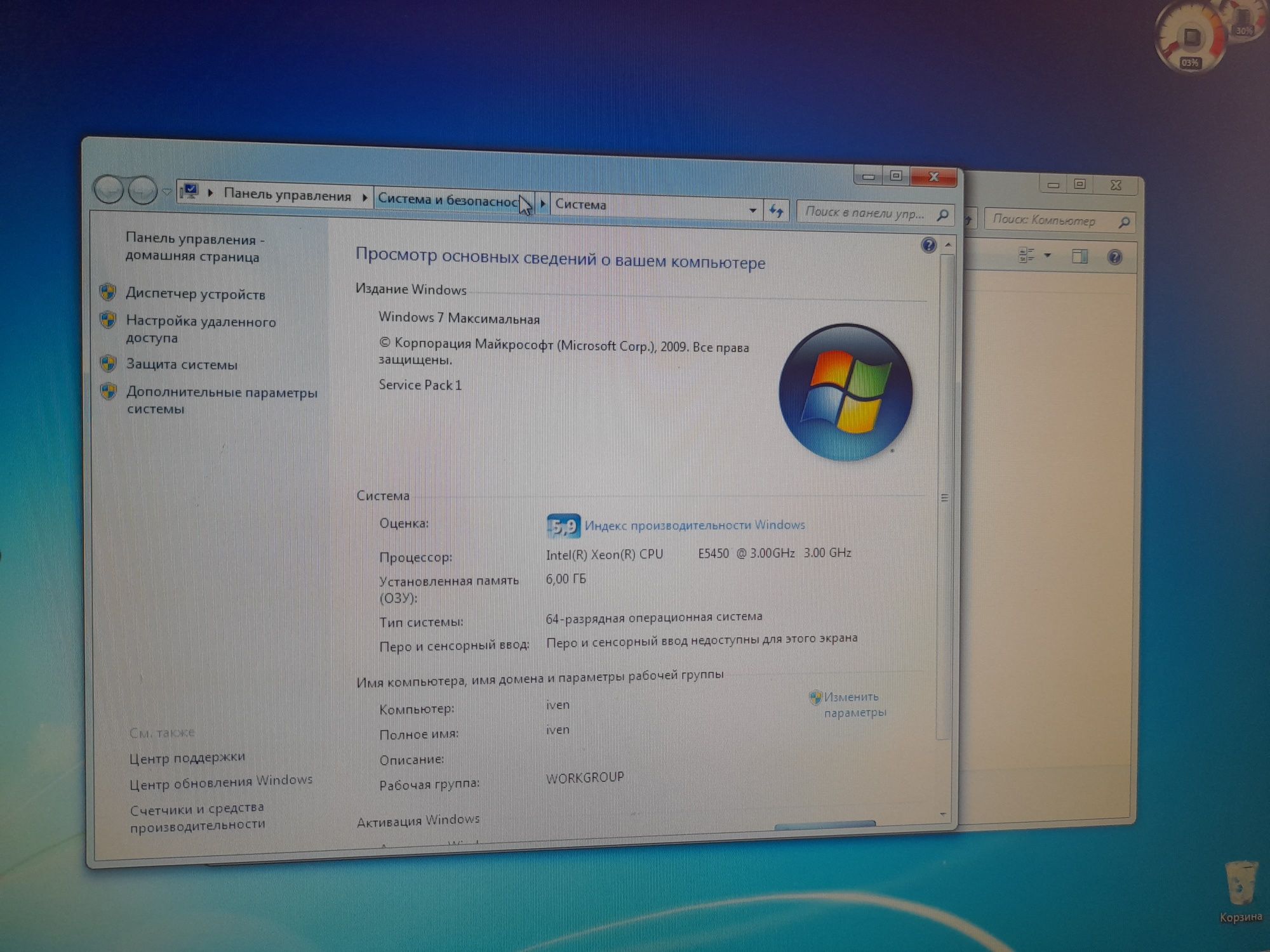Maximize the System window
Image resolution: width=1270 pixels, height=952 pixels.
pyautogui.click(x=896, y=176)
